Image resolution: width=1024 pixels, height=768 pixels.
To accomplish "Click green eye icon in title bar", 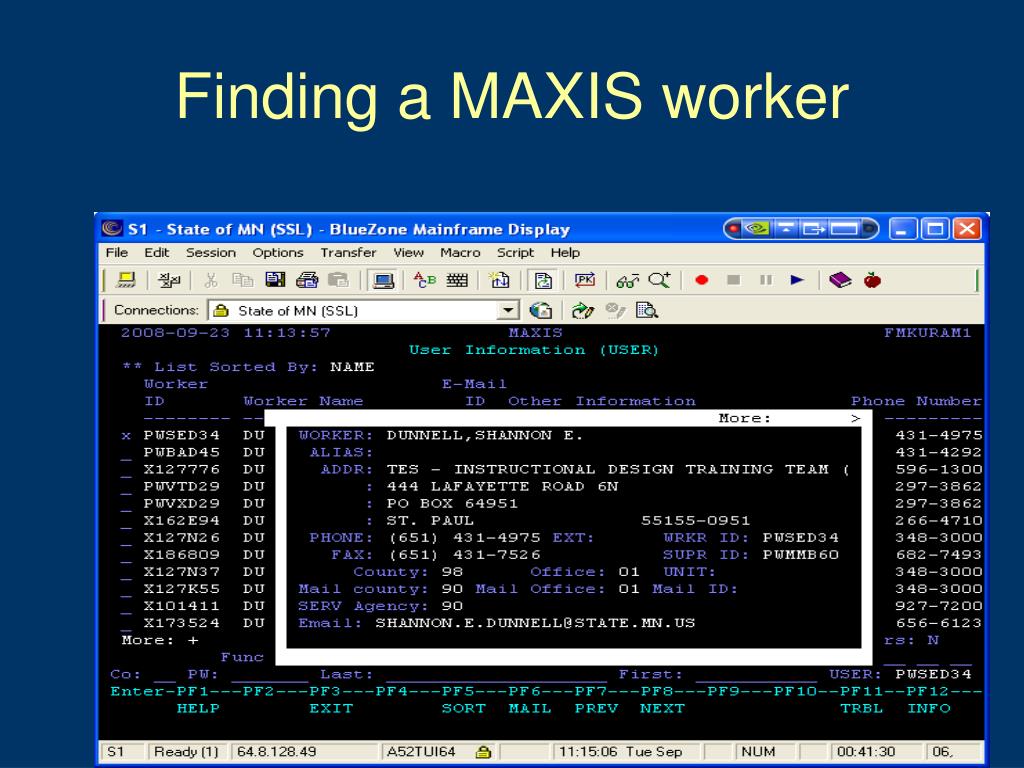I will [756, 229].
